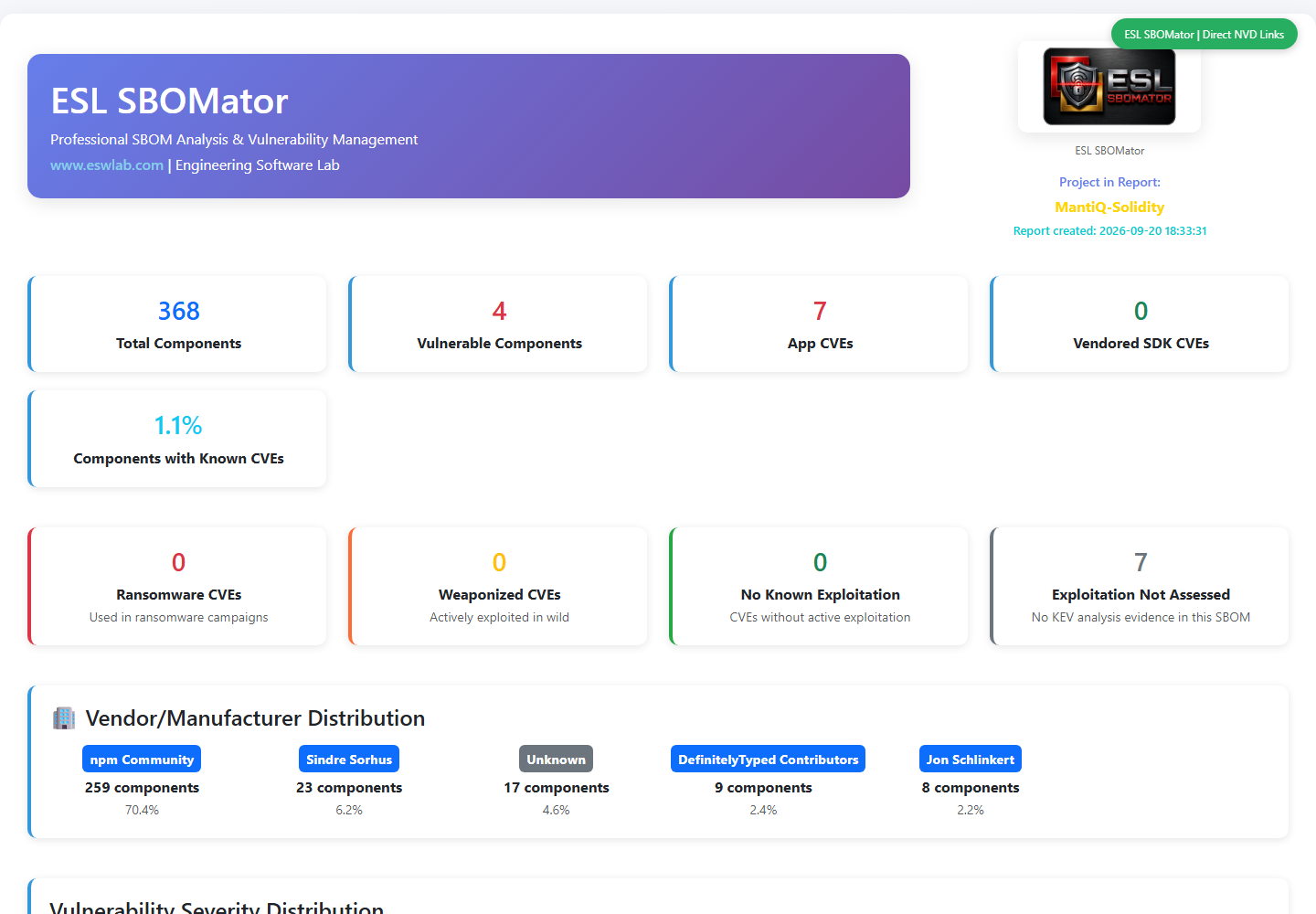Click the Ransomware CVEs label
The height and width of the screenshot is (914, 1316).
[x=179, y=595]
